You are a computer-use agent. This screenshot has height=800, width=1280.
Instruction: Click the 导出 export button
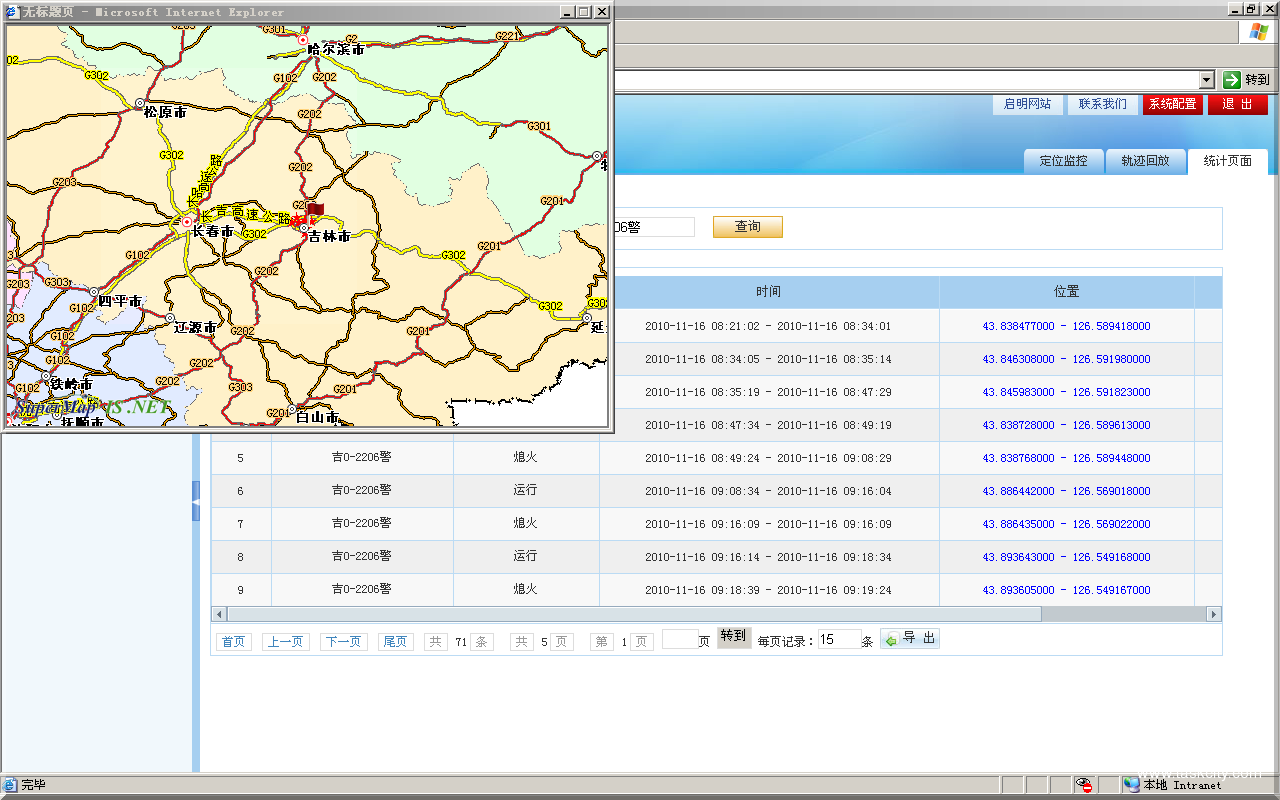(x=910, y=639)
